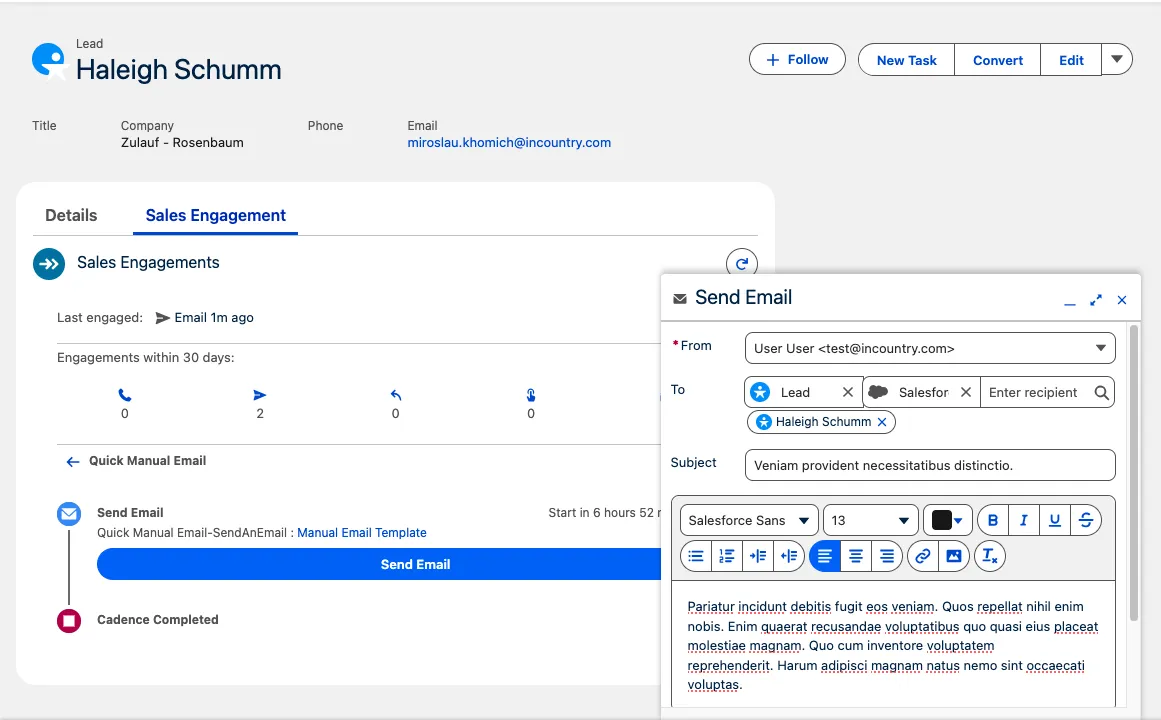Toggle bold formatting
Screen dimensions: 1161x720
click(x=992, y=520)
